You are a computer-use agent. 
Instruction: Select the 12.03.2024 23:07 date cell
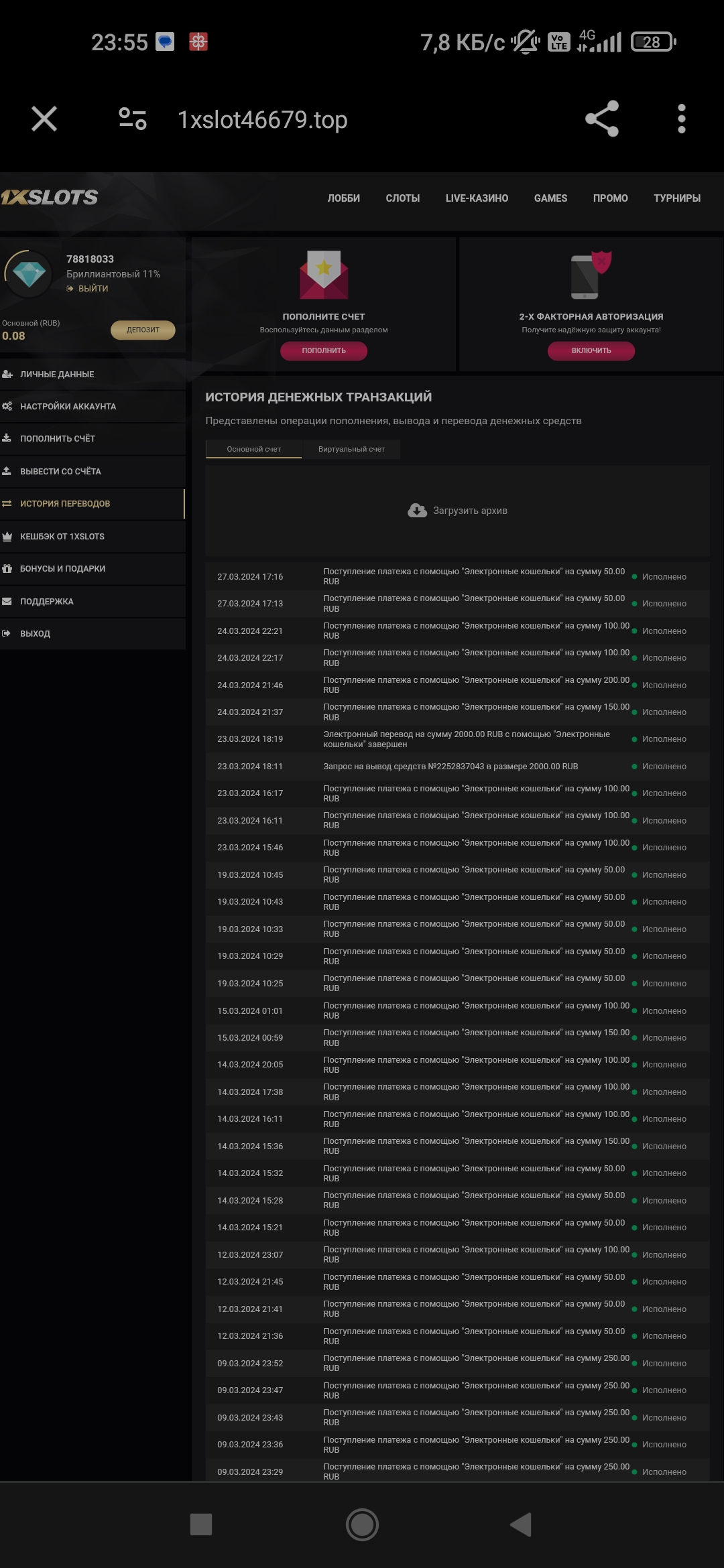pyautogui.click(x=250, y=1255)
